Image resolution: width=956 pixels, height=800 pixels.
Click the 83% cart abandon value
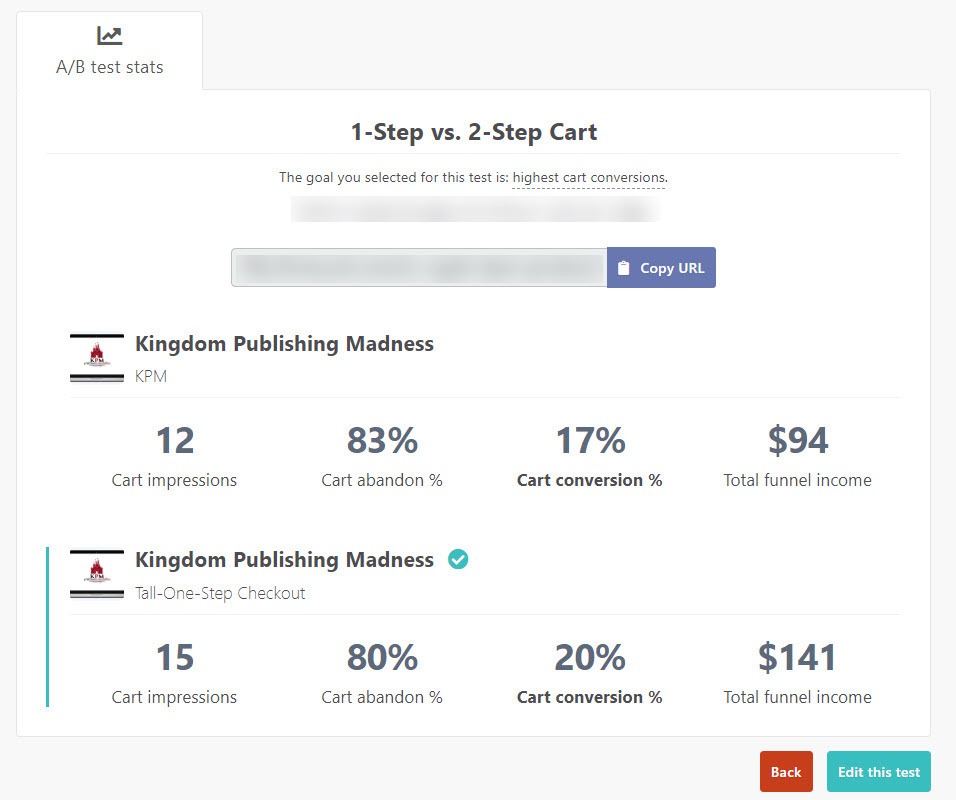coord(382,440)
